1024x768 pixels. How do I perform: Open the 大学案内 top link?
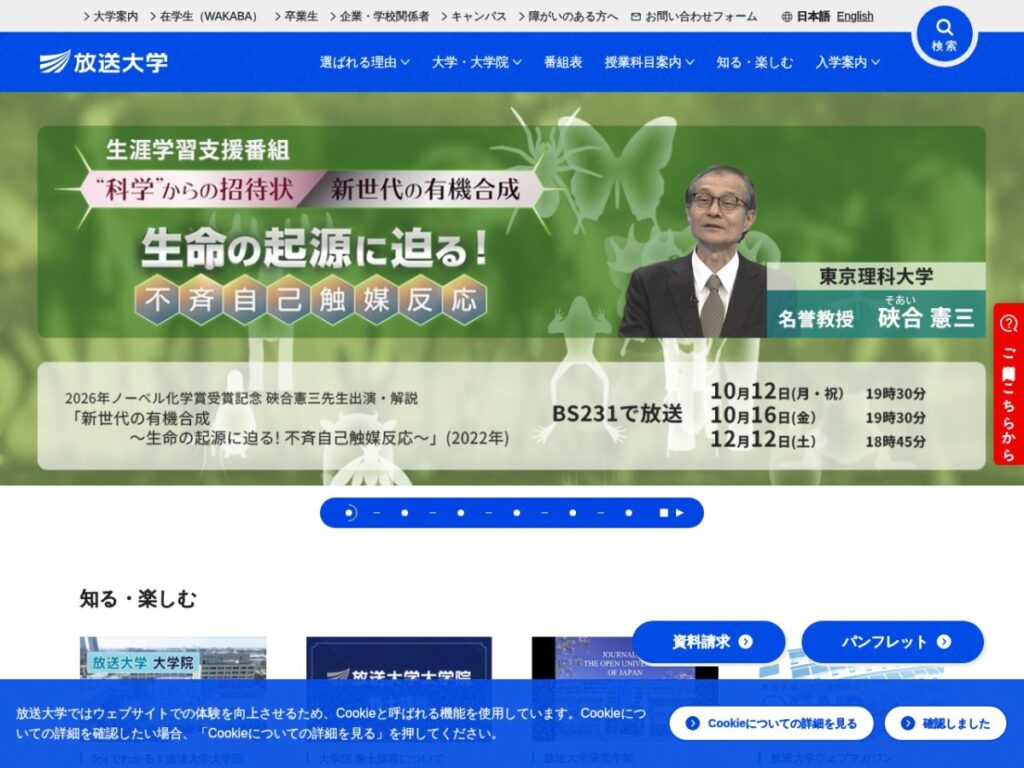(x=111, y=17)
